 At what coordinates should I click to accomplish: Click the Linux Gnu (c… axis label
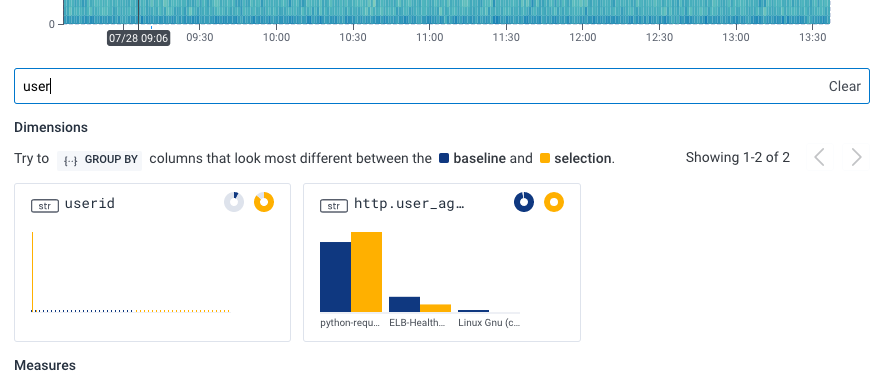click(x=489, y=323)
